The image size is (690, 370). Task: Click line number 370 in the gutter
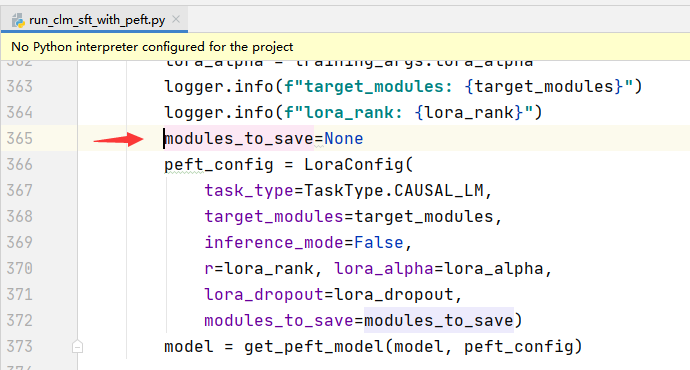20,268
